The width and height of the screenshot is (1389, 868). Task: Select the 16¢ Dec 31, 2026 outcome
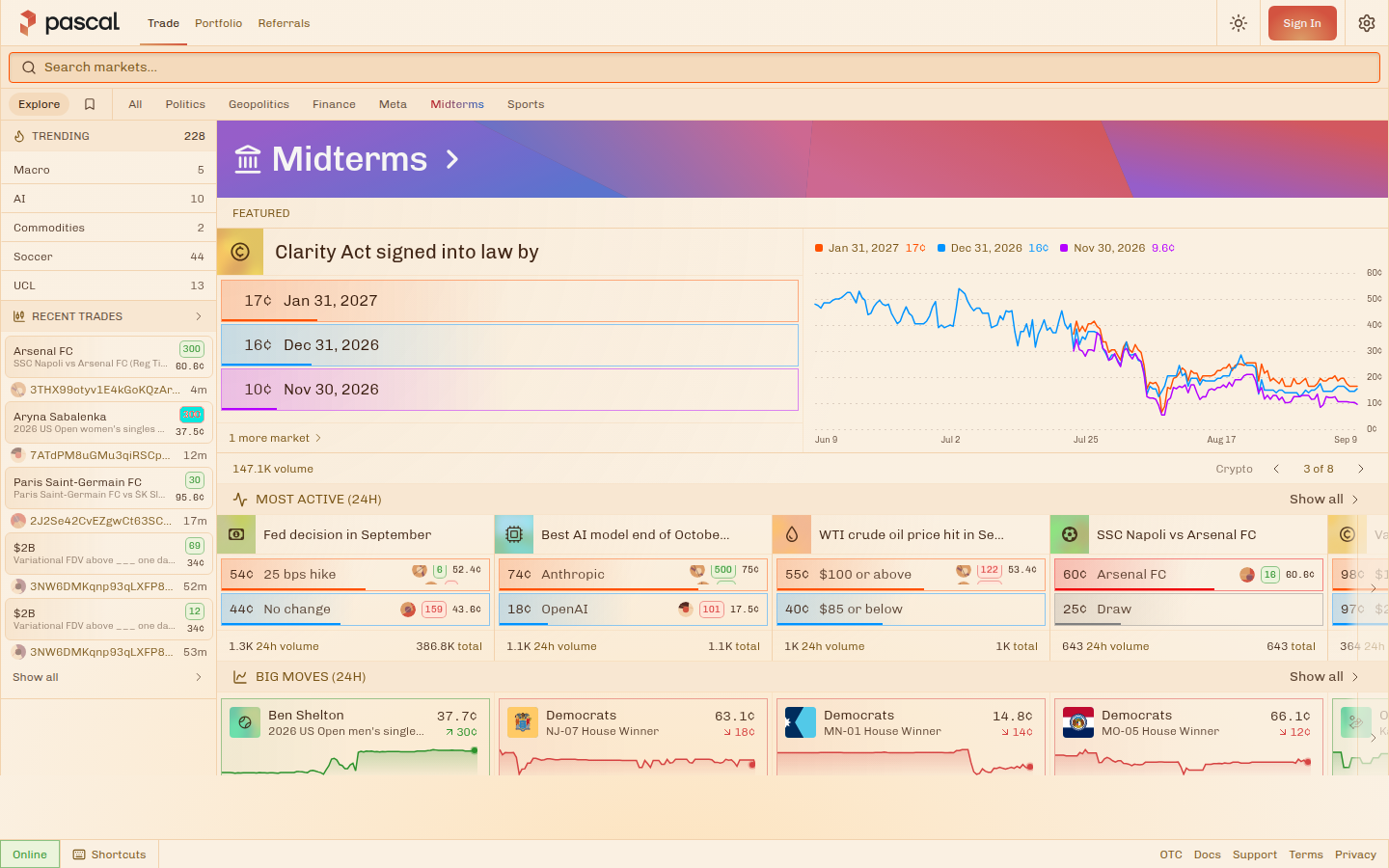[x=509, y=345]
